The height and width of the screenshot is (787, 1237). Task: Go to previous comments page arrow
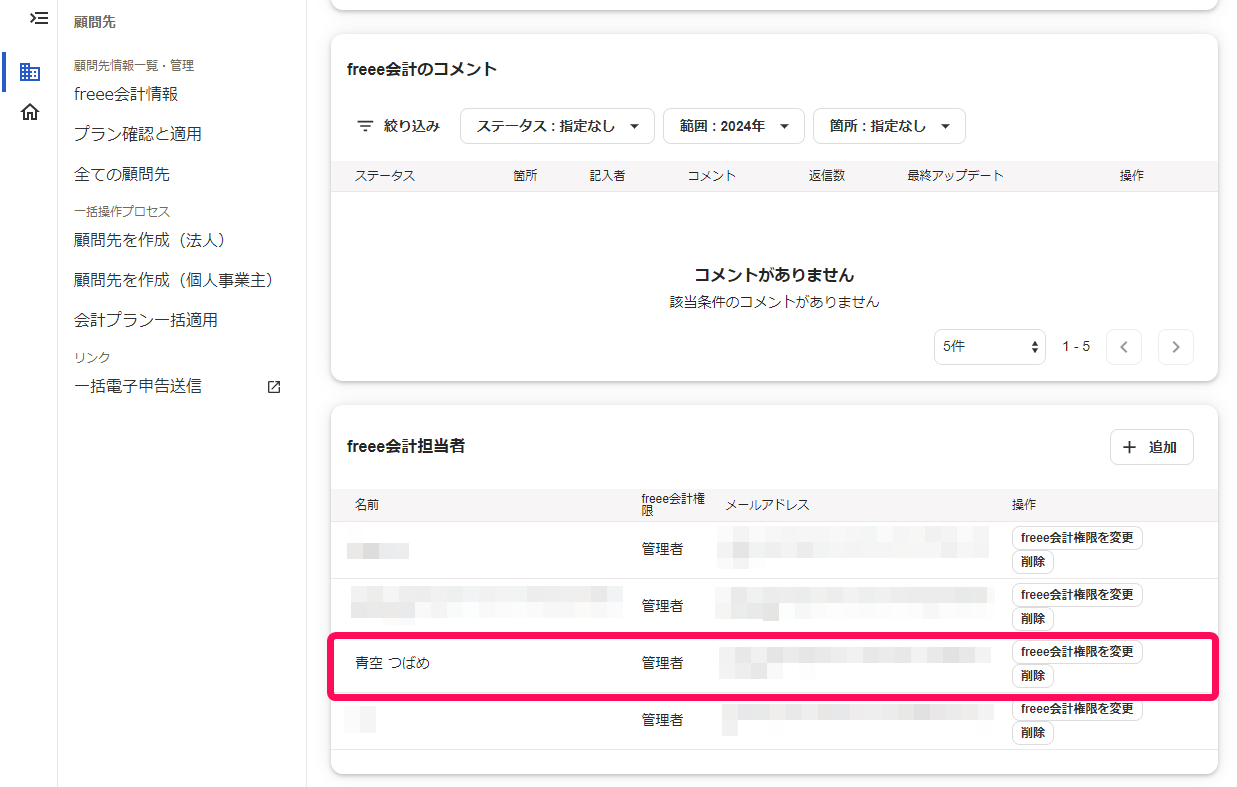(1124, 347)
